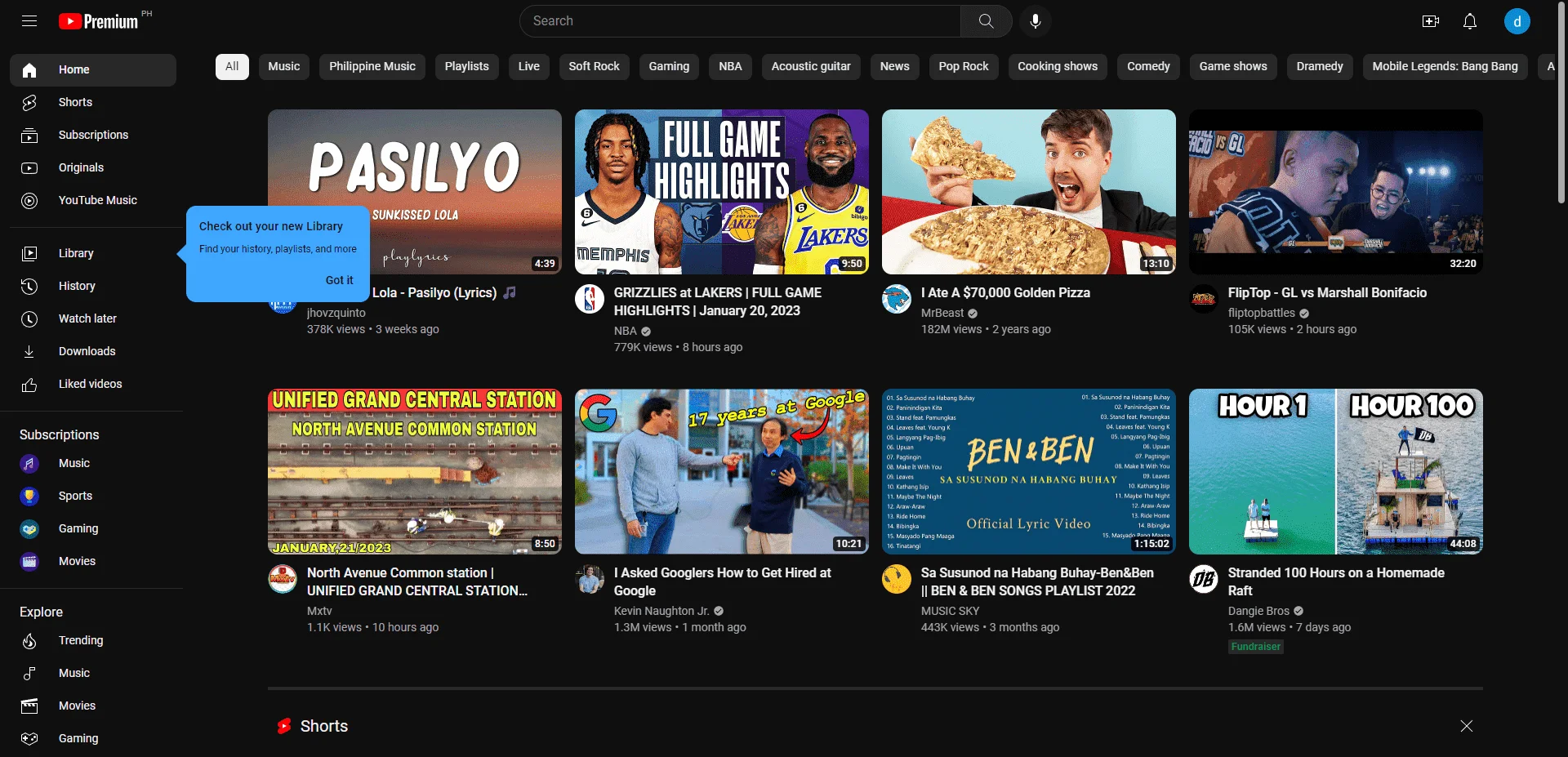Open YouTube Music in the sidebar
The height and width of the screenshot is (757, 1568).
coord(93,201)
